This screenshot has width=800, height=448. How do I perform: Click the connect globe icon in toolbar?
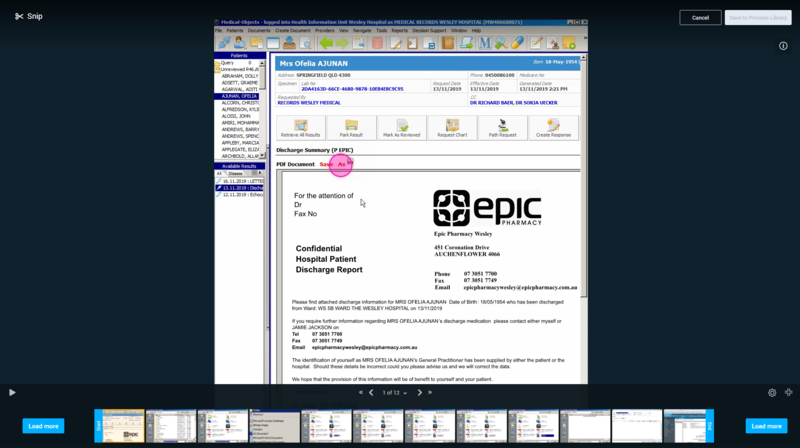223,43
